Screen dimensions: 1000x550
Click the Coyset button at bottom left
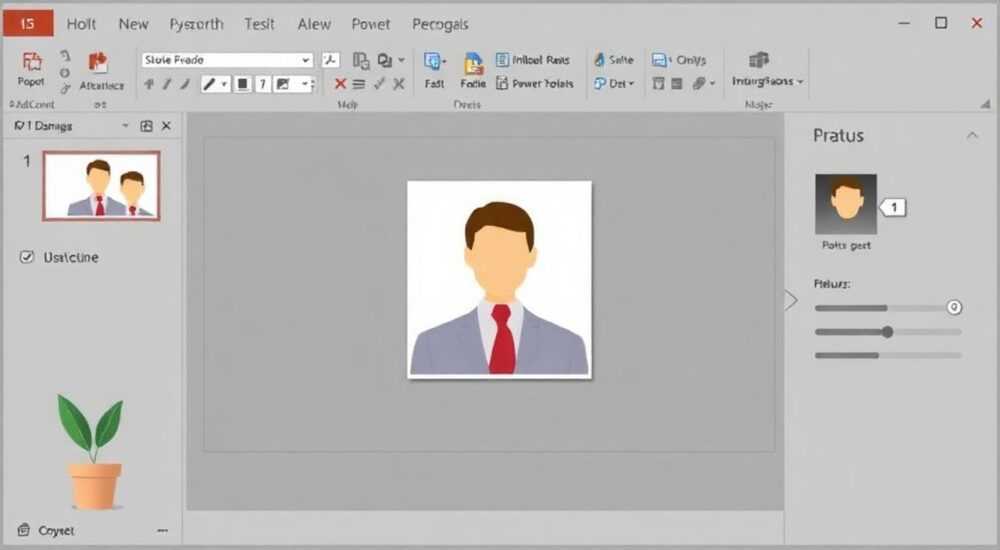[x=46, y=530]
